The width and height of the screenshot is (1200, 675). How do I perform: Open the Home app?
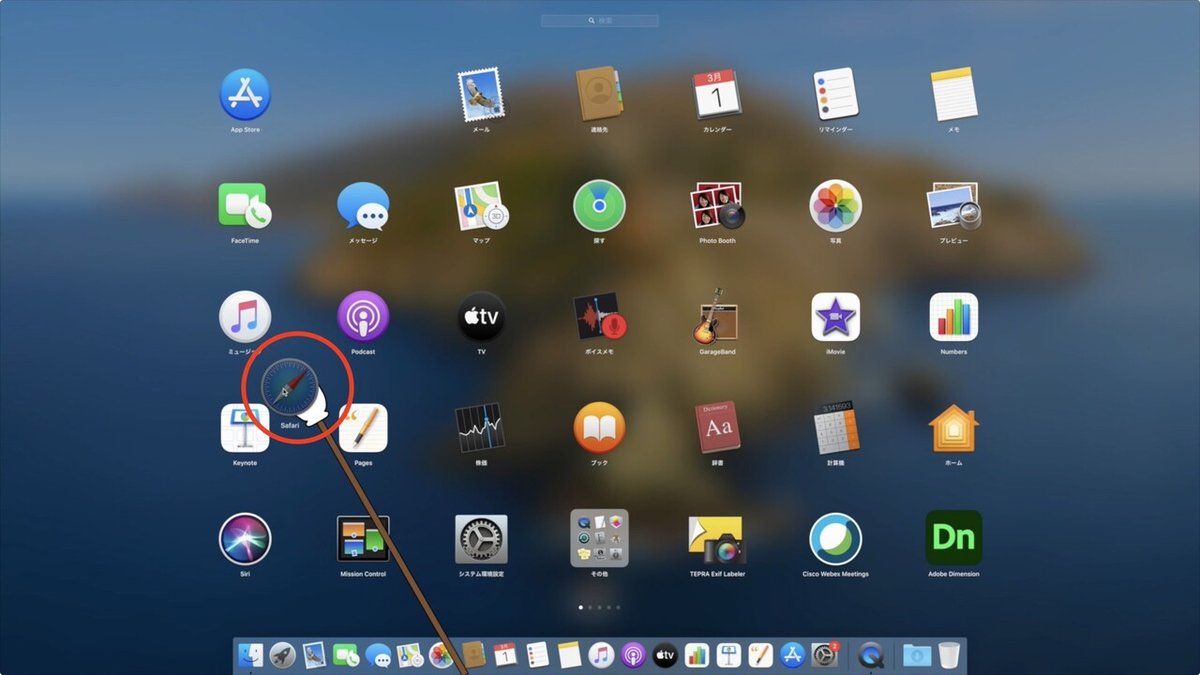953,428
